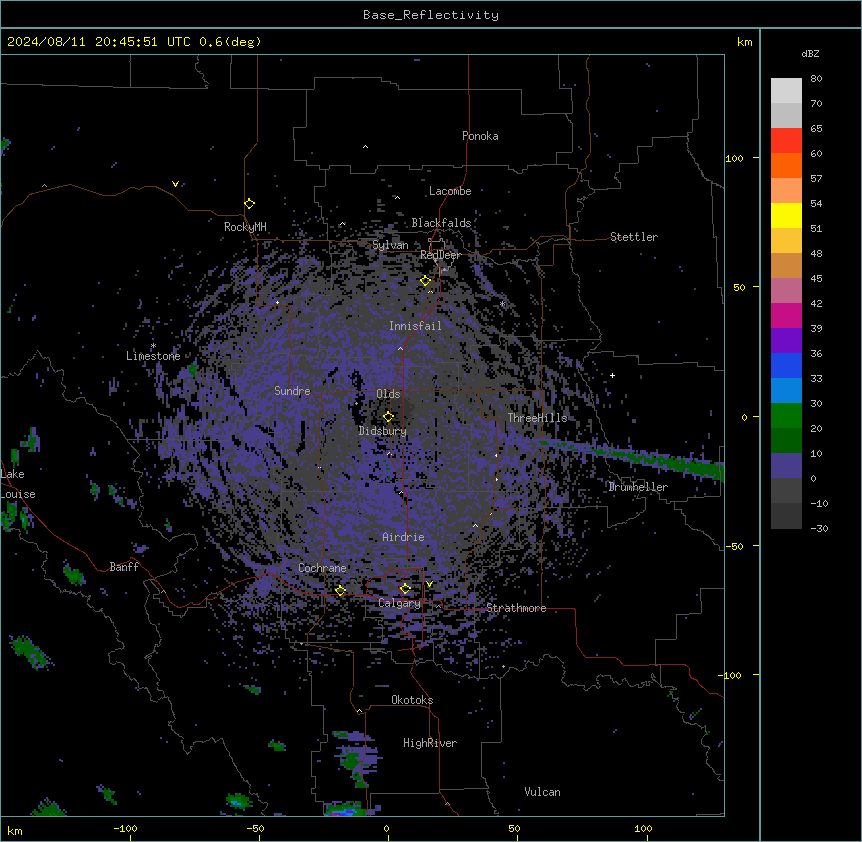This screenshot has height=842, width=862.
Task: Click the km unit label at bottom-left axis
Action: (14, 831)
